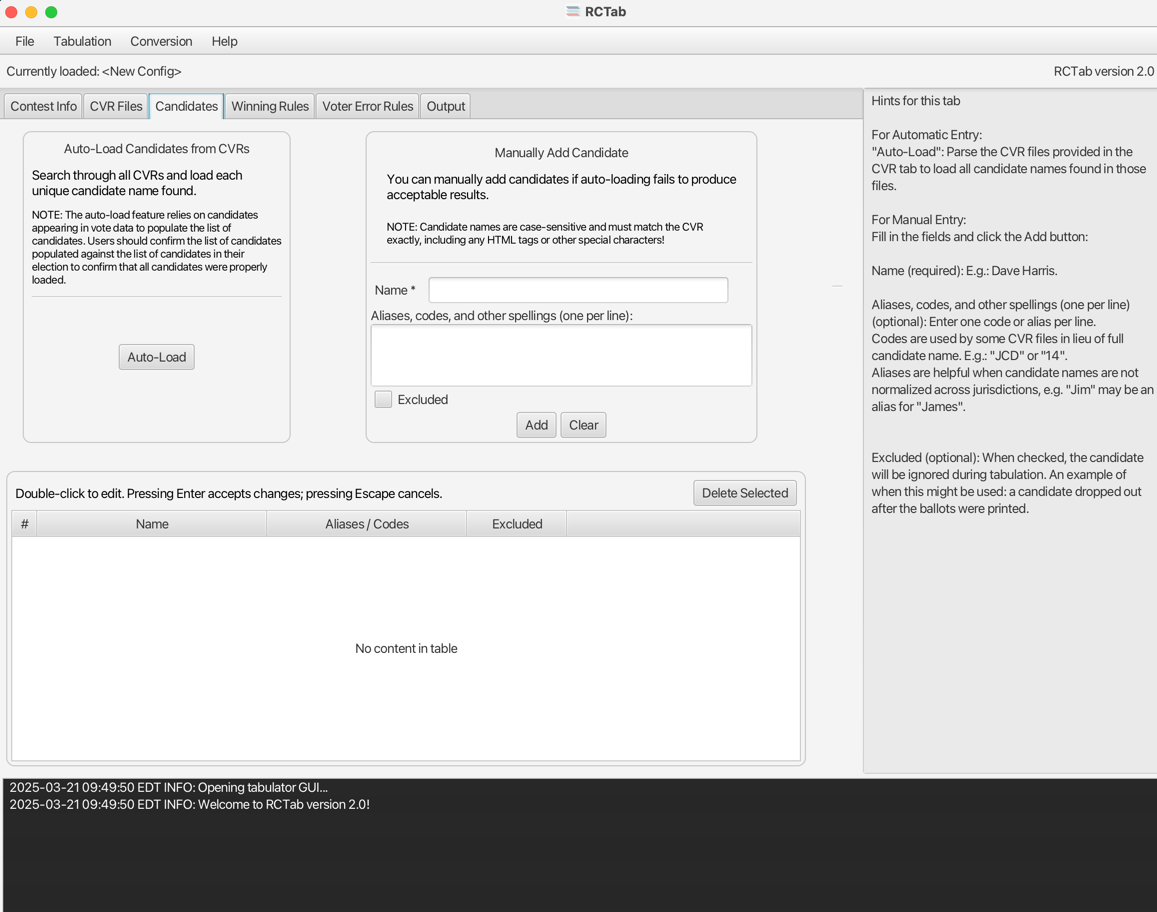Switch to the Output tab

446,106
